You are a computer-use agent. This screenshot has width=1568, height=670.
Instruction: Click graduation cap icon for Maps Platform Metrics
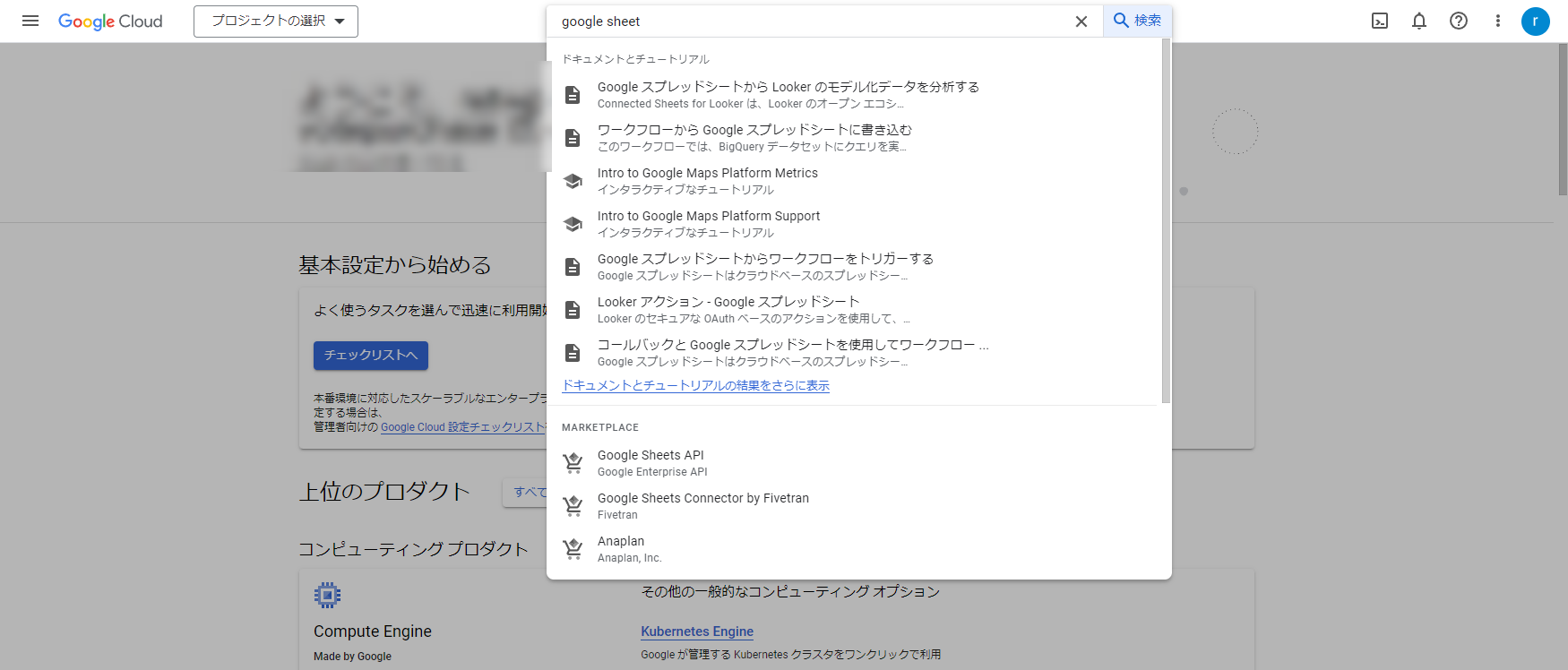(x=573, y=180)
